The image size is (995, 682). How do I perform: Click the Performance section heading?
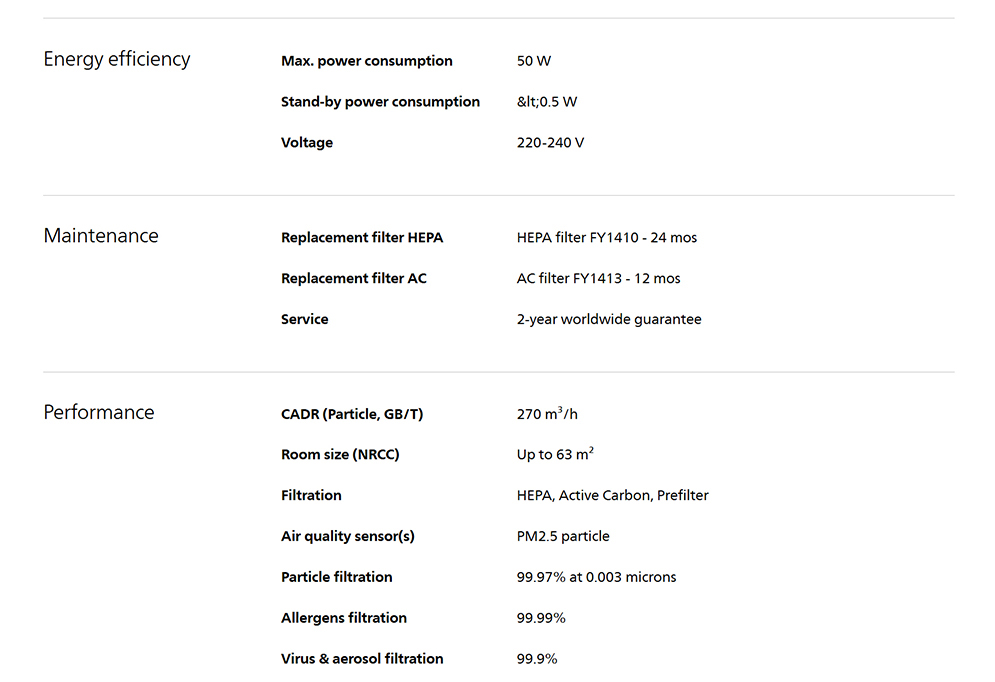(x=99, y=412)
